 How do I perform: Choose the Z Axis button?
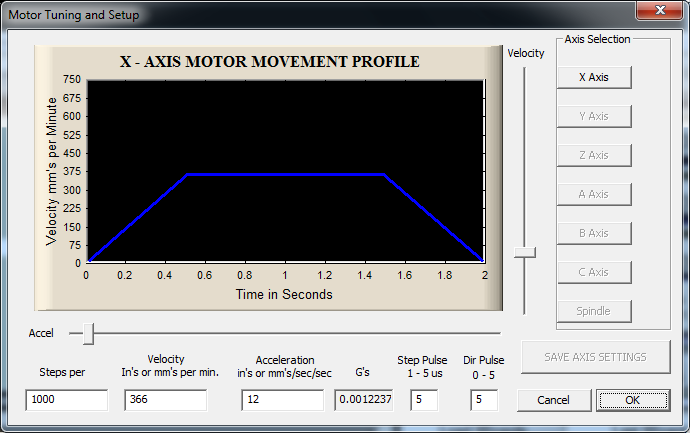(x=594, y=155)
